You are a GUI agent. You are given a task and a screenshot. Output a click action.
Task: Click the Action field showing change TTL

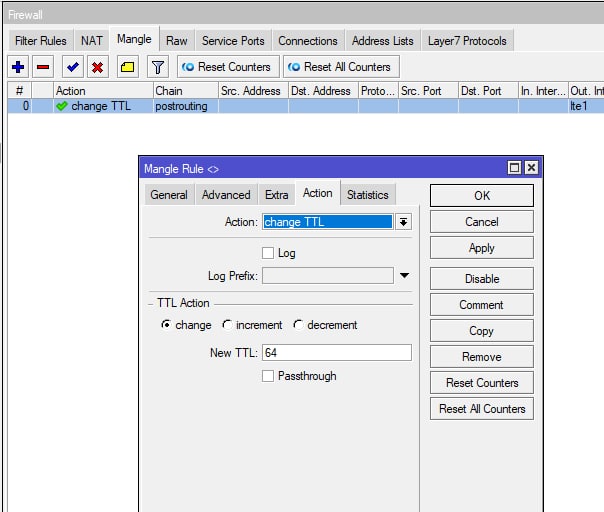328,222
